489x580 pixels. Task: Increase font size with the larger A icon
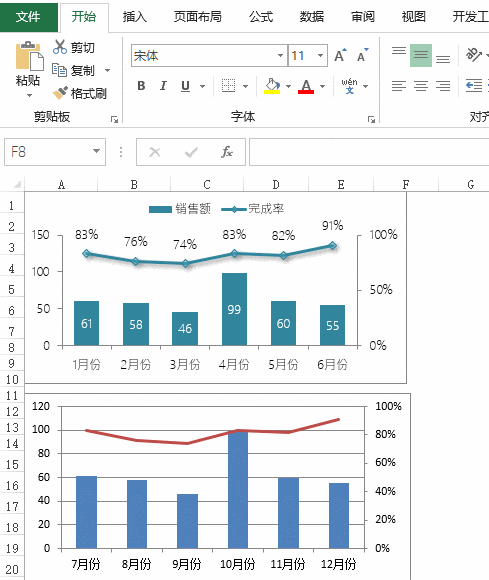[x=340, y=55]
